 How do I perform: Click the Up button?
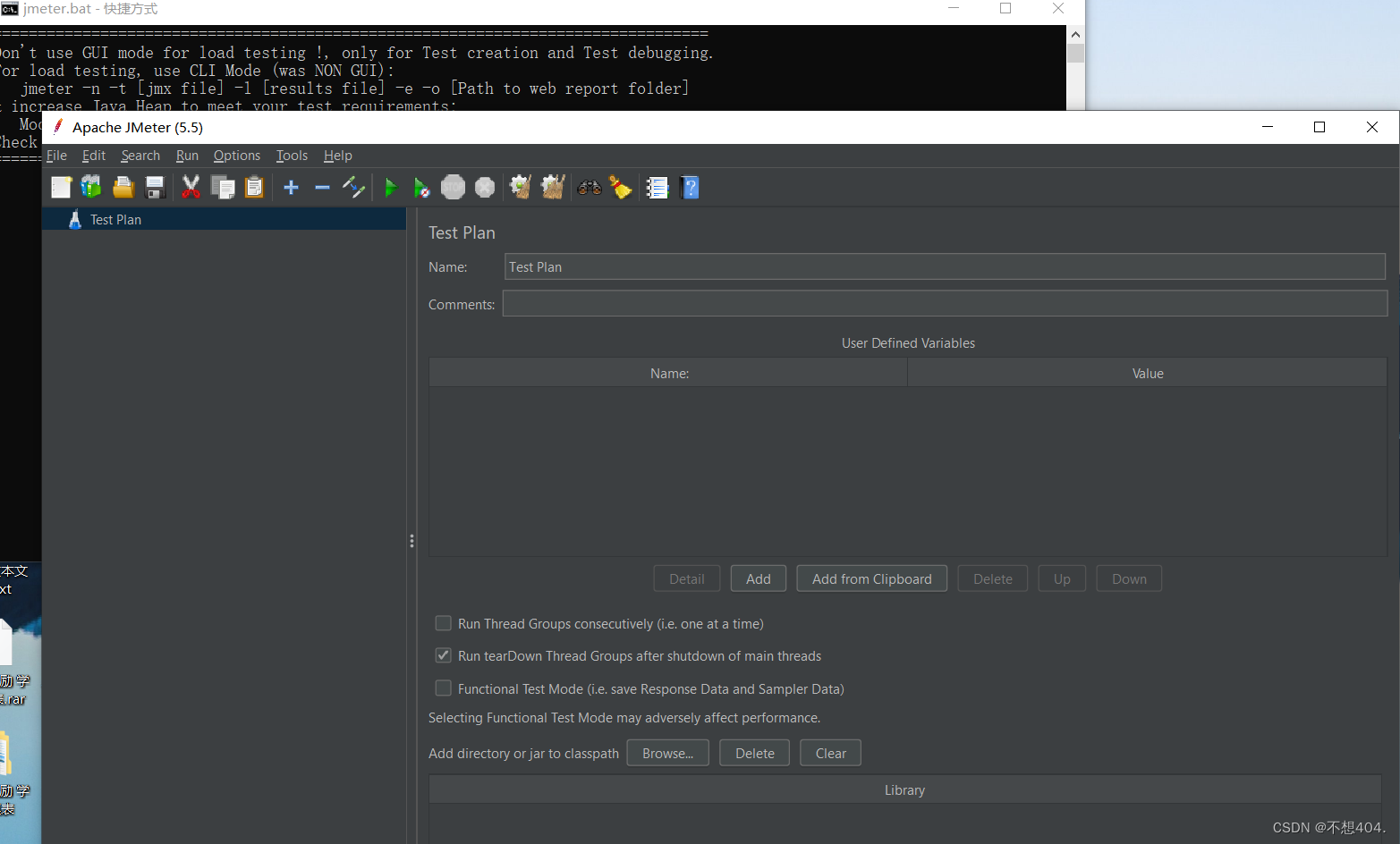(x=1062, y=578)
